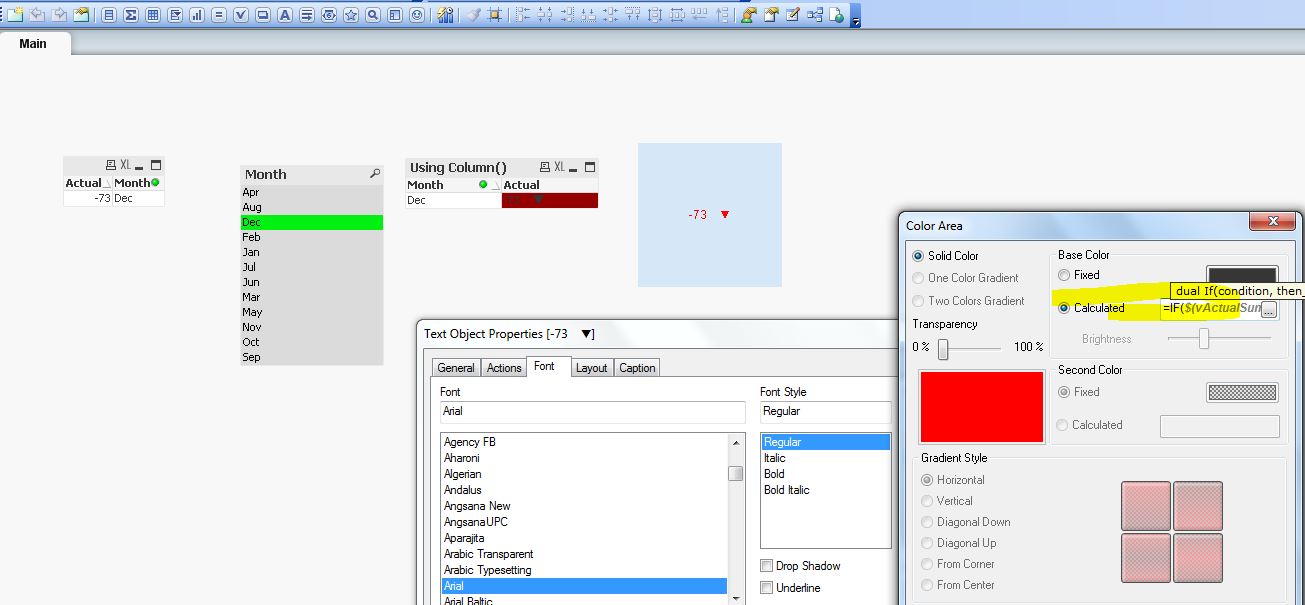Create a Slider/Calendar object from toolbar
Image resolution: width=1305 pixels, height=605 pixels.
pos(329,15)
